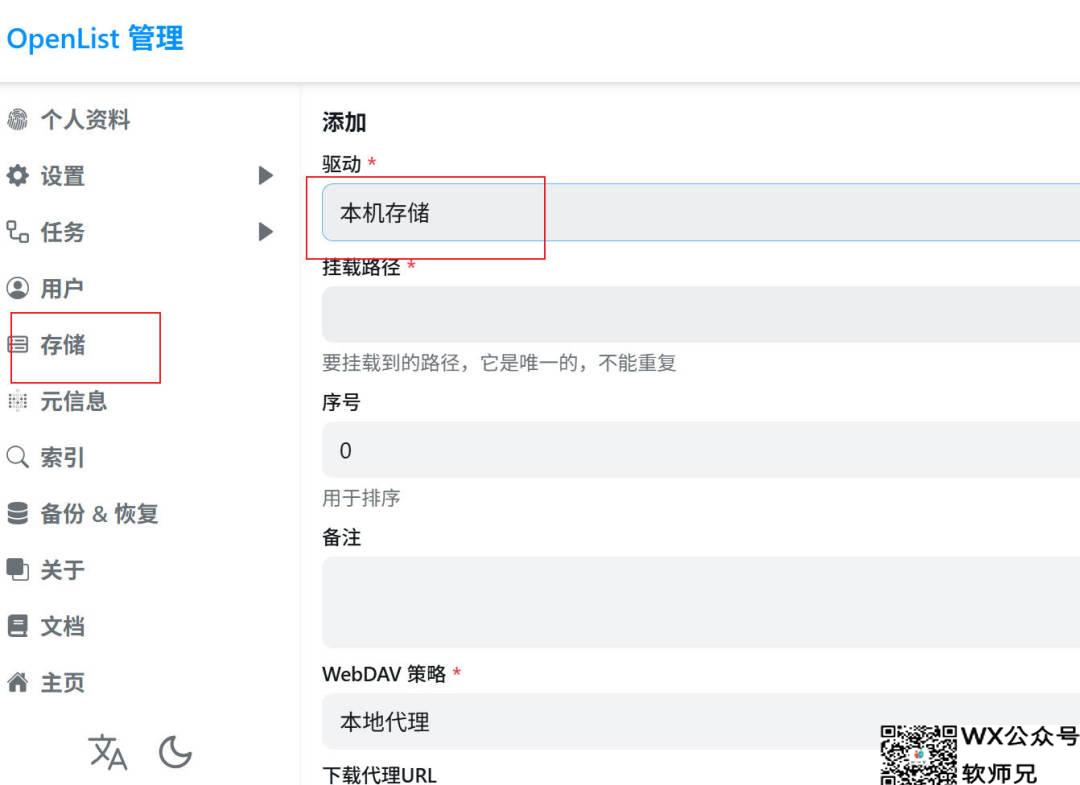Expand the 设置 submenu arrow
Screen dimensions: 1080x785
266,176
